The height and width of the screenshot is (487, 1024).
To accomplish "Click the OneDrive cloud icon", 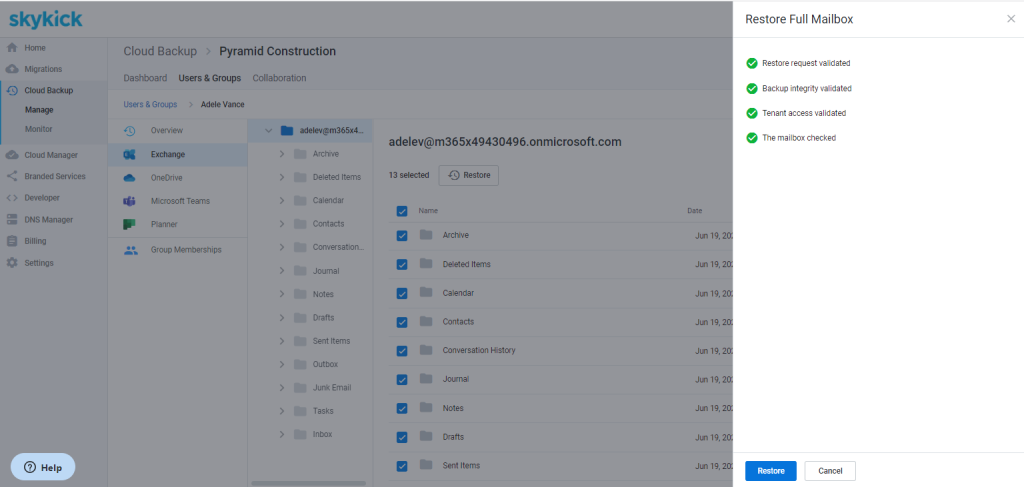I will pos(129,178).
